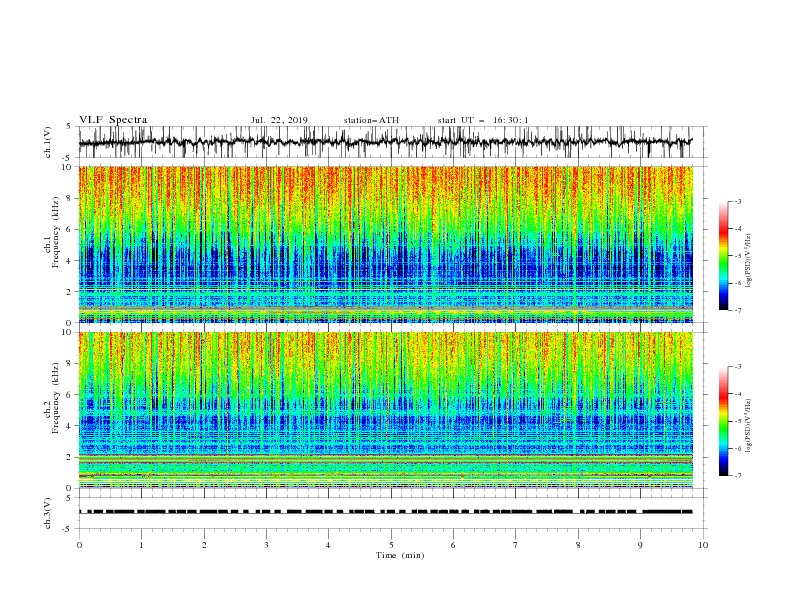Click the ch.1 spectrogram color bar
Viewport: 792px width, 612px height.
pyautogui.click(x=724, y=256)
